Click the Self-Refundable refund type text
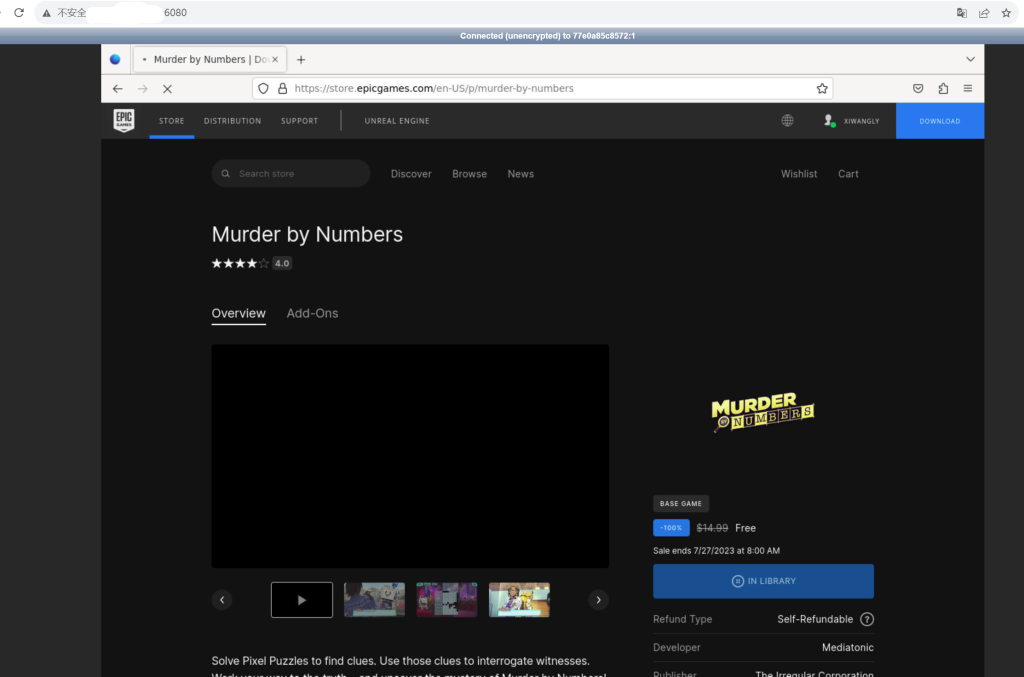 pyautogui.click(x=815, y=619)
